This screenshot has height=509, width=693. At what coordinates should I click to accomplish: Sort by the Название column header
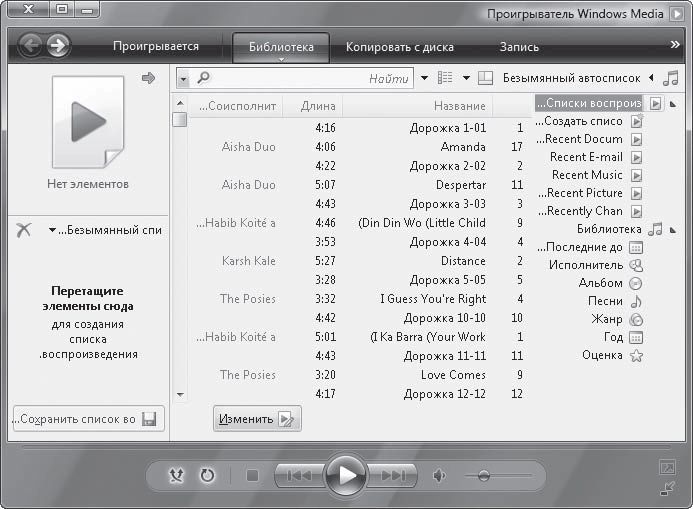click(418, 106)
